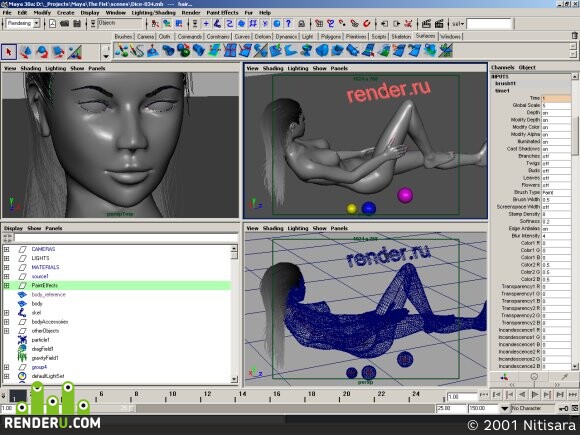Click the skel joint icon in outliner
580x435 pixels.
pos(22,313)
